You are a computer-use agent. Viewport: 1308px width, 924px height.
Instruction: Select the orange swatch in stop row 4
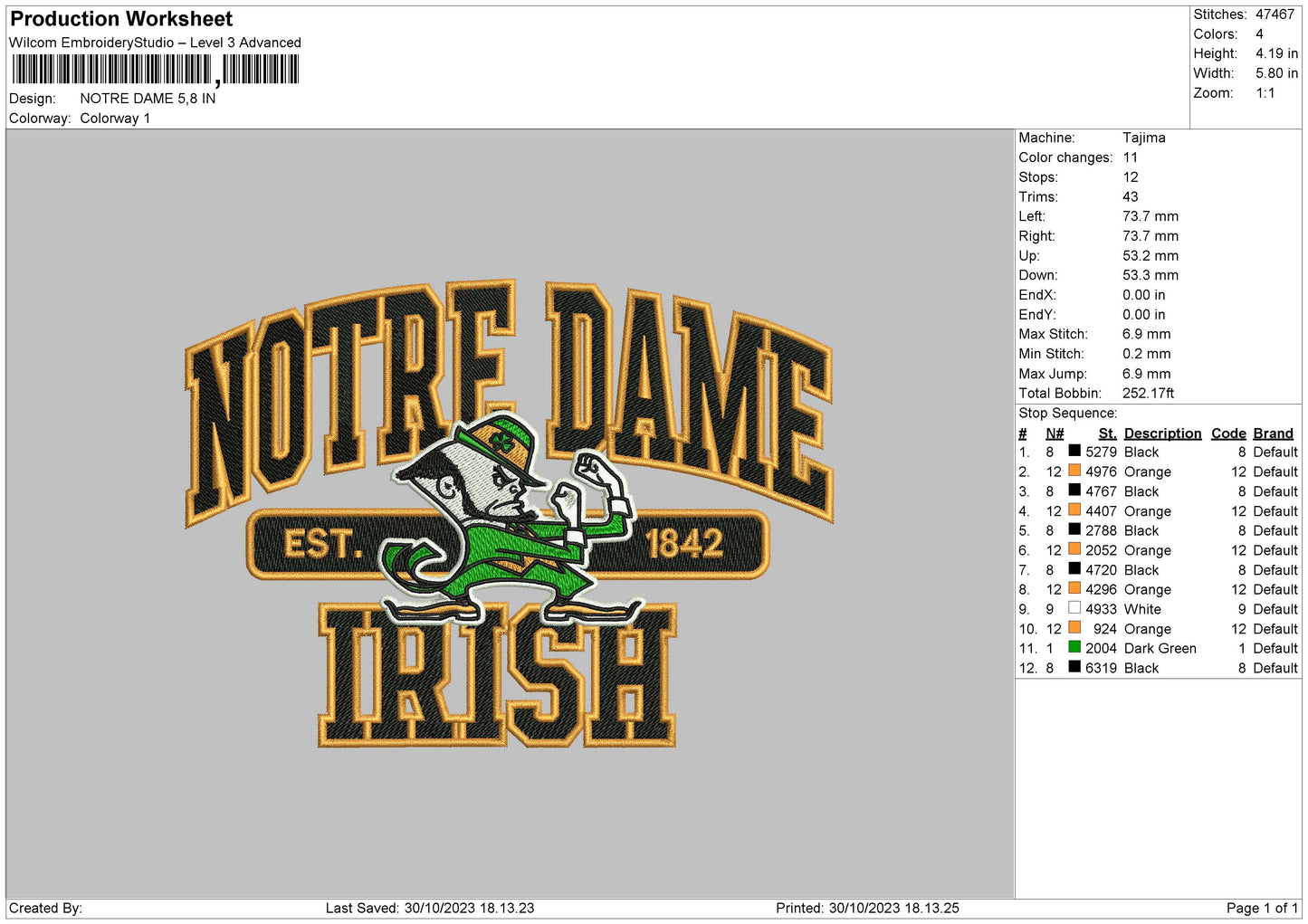coord(1074,510)
